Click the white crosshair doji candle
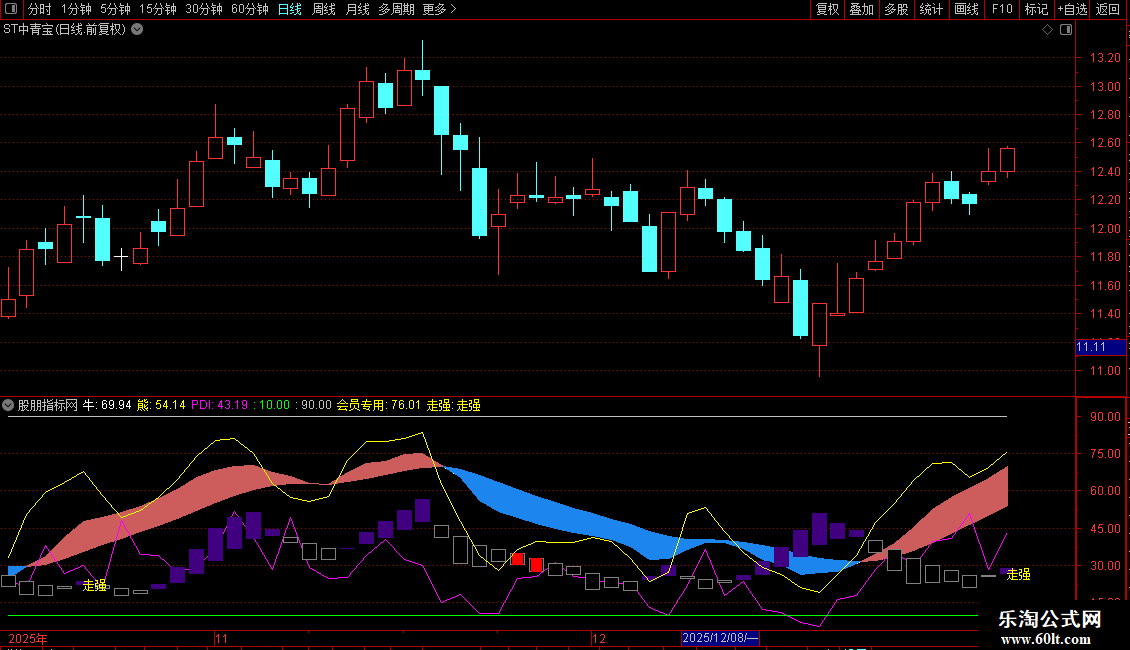This screenshot has height=650, width=1130. (121, 257)
